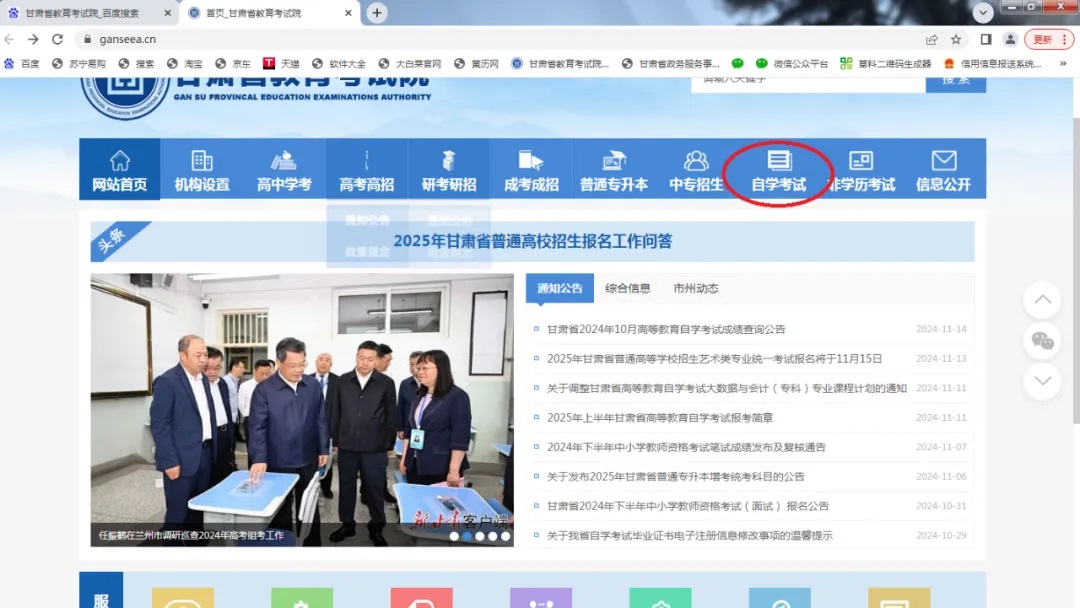Click the back-to-top up arrow button
This screenshot has width=1080, height=608.
tap(1042, 300)
